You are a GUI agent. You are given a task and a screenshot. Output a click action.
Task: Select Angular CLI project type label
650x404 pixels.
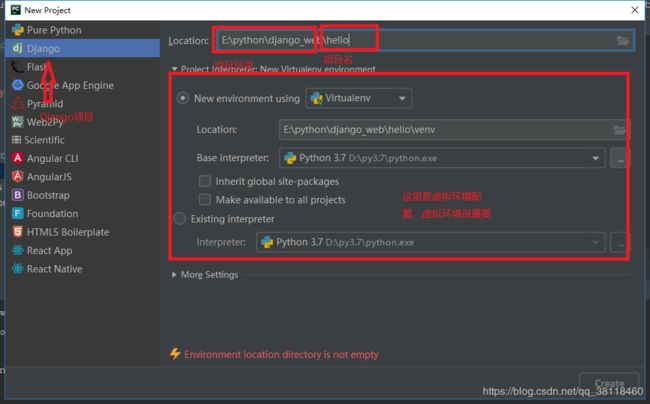(52, 158)
